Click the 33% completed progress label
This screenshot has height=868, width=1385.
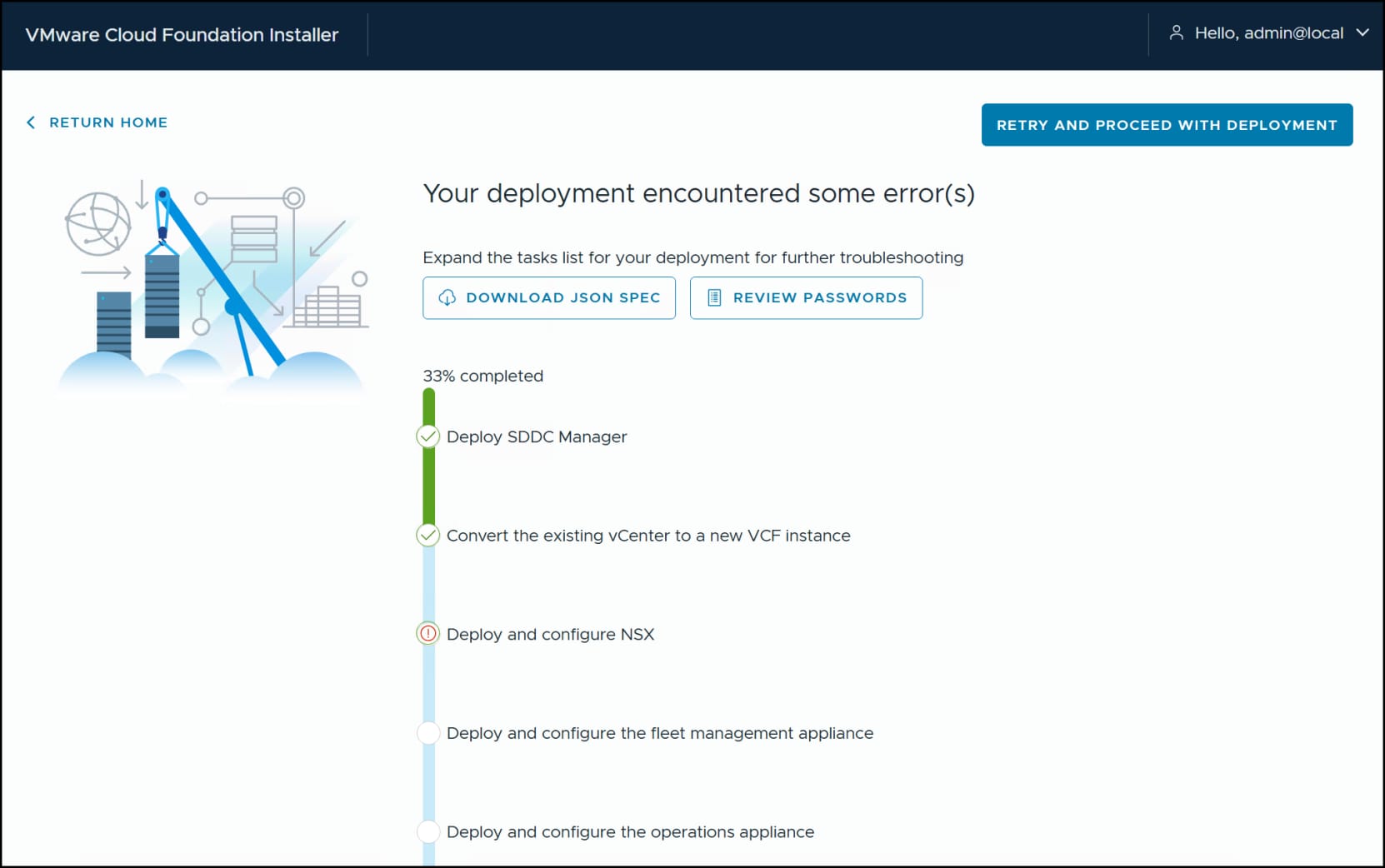pyautogui.click(x=483, y=376)
